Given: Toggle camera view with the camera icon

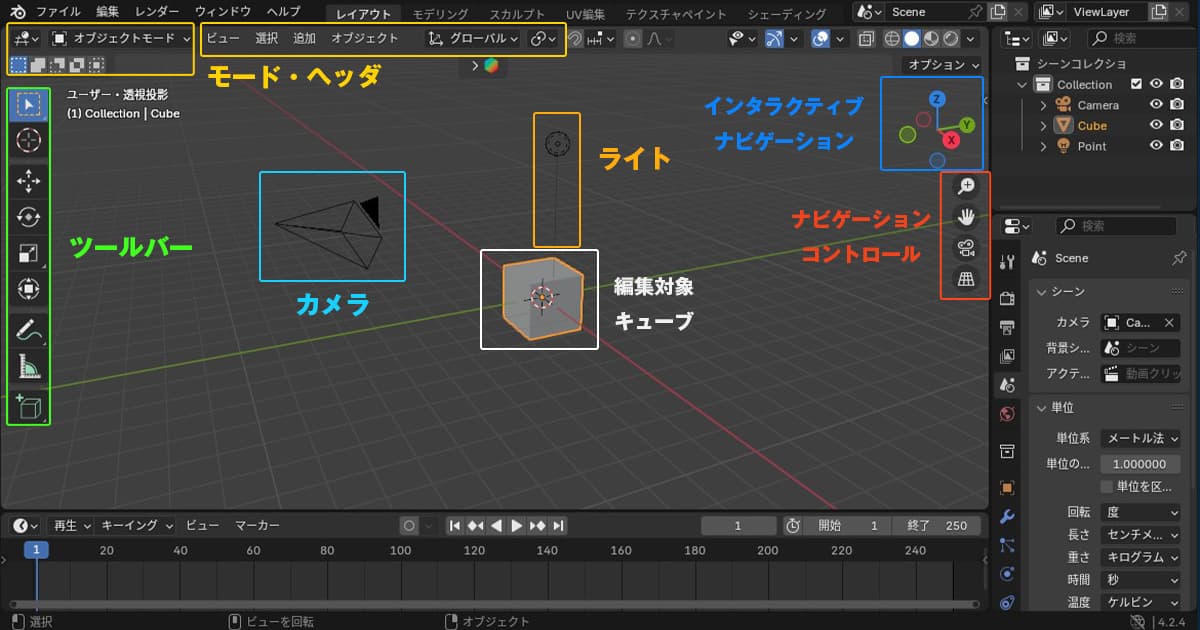Looking at the screenshot, I should (x=966, y=248).
